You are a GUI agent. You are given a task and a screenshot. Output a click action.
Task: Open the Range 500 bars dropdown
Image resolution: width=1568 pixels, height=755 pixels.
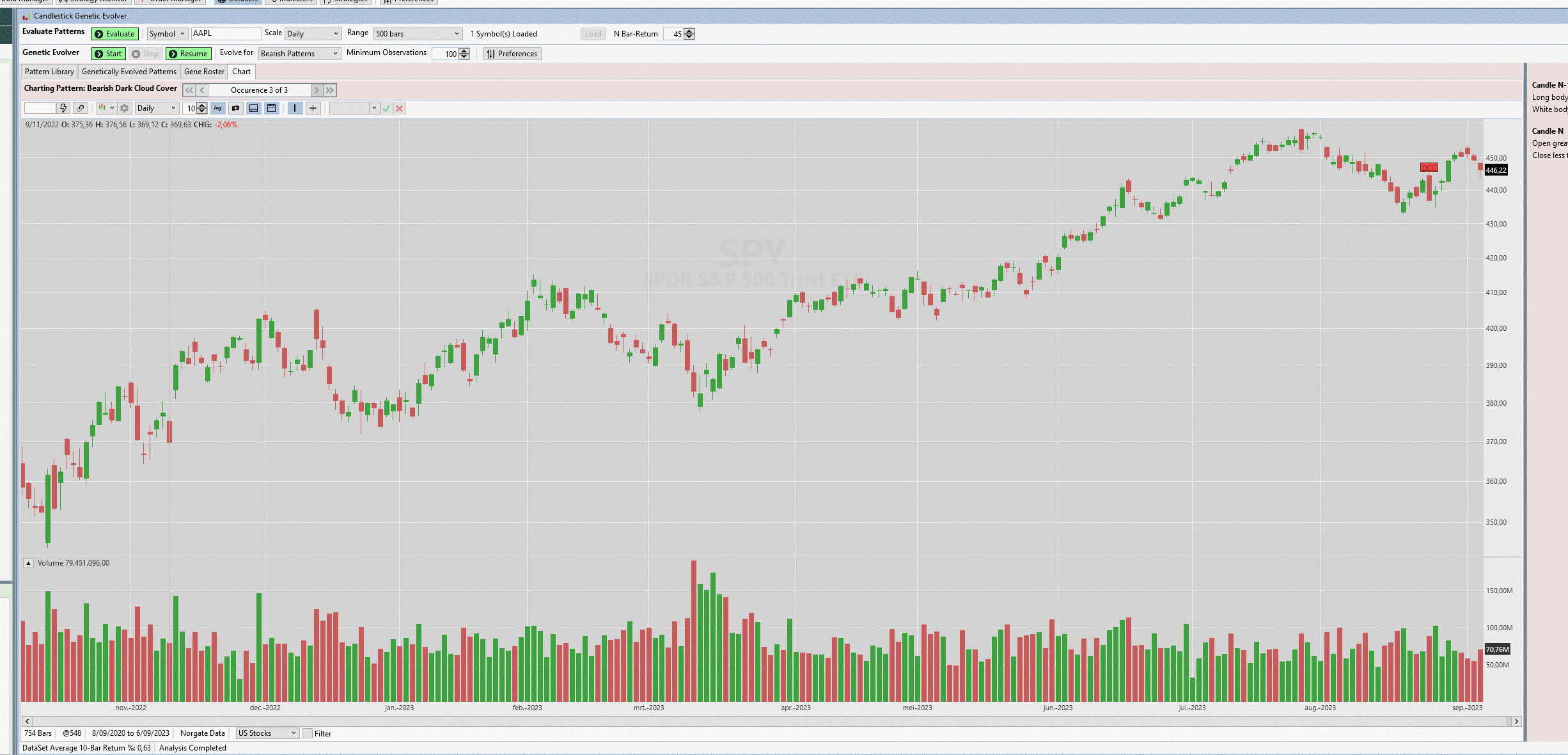(417, 34)
